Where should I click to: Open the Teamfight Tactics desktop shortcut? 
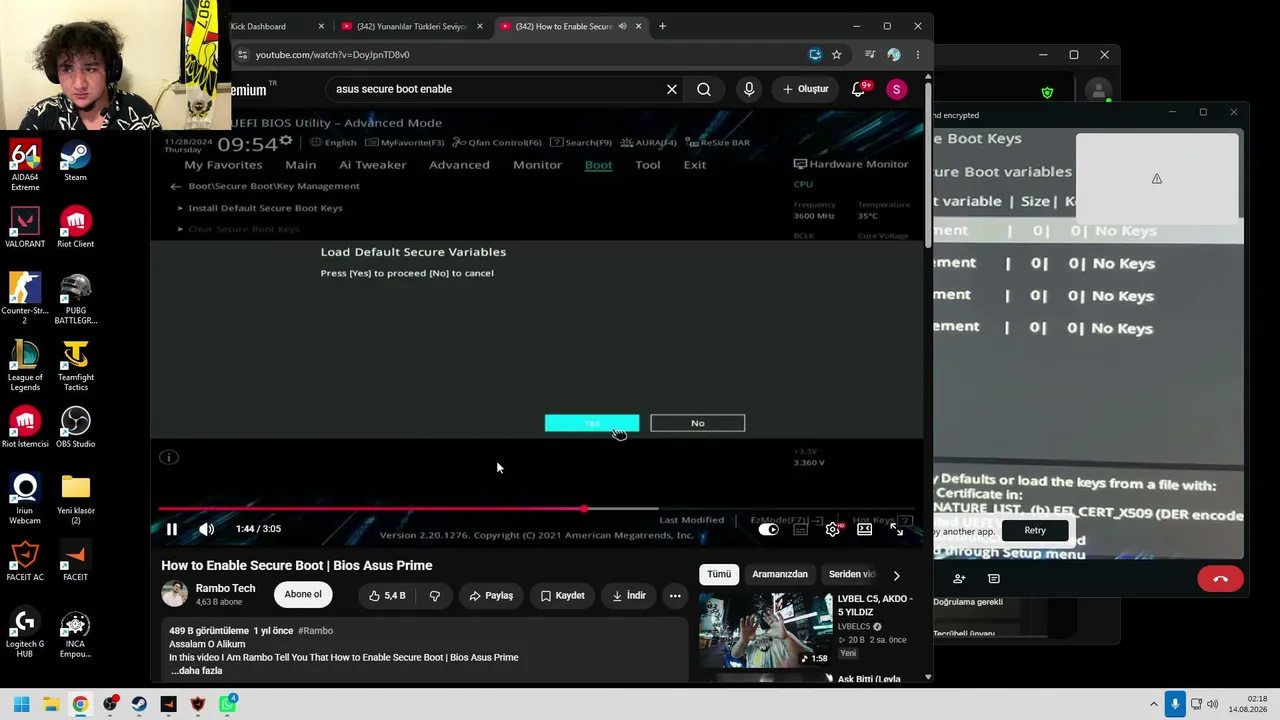click(x=75, y=366)
